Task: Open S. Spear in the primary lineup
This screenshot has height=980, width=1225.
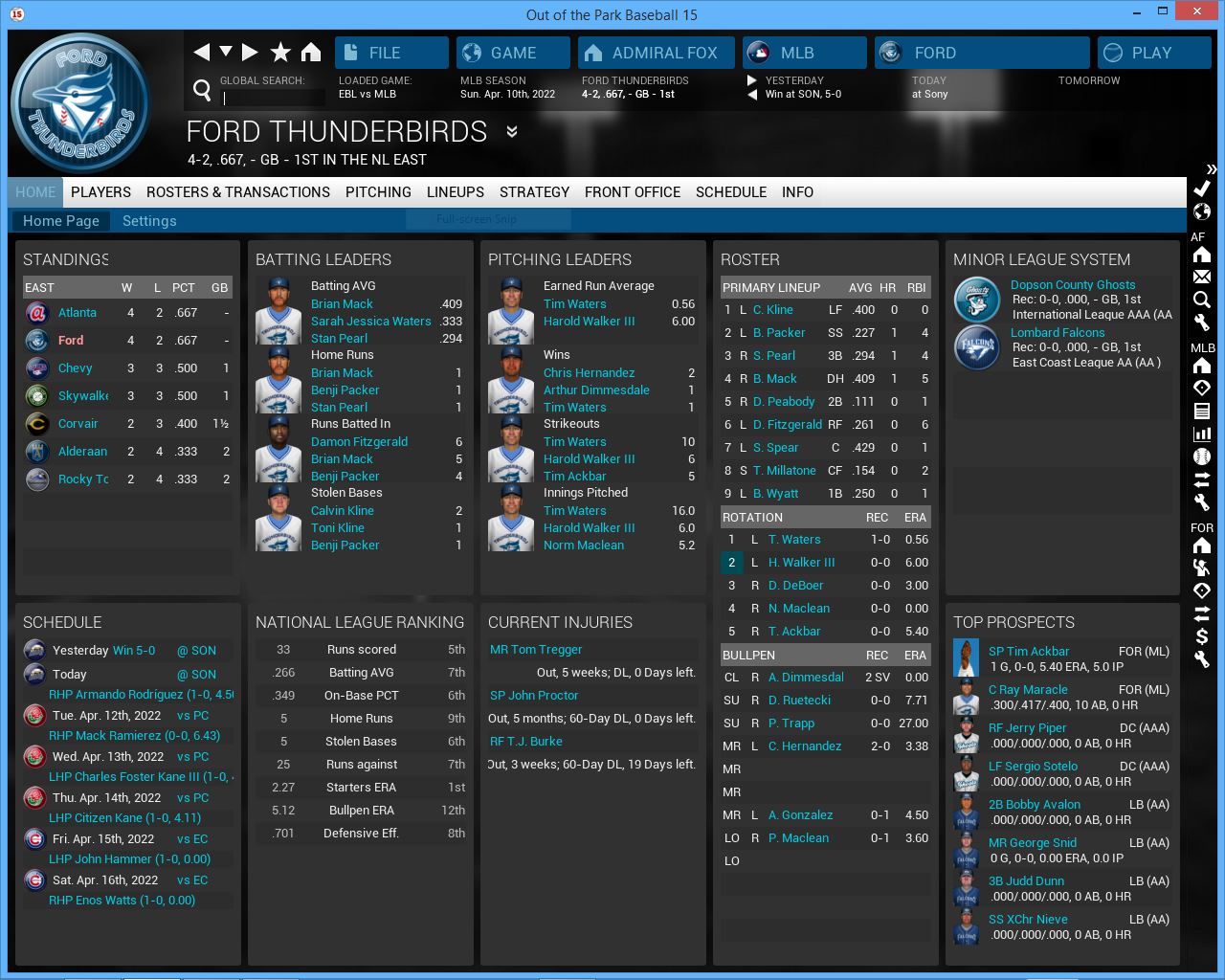Action: pyautogui.click(x=775, y=448)
